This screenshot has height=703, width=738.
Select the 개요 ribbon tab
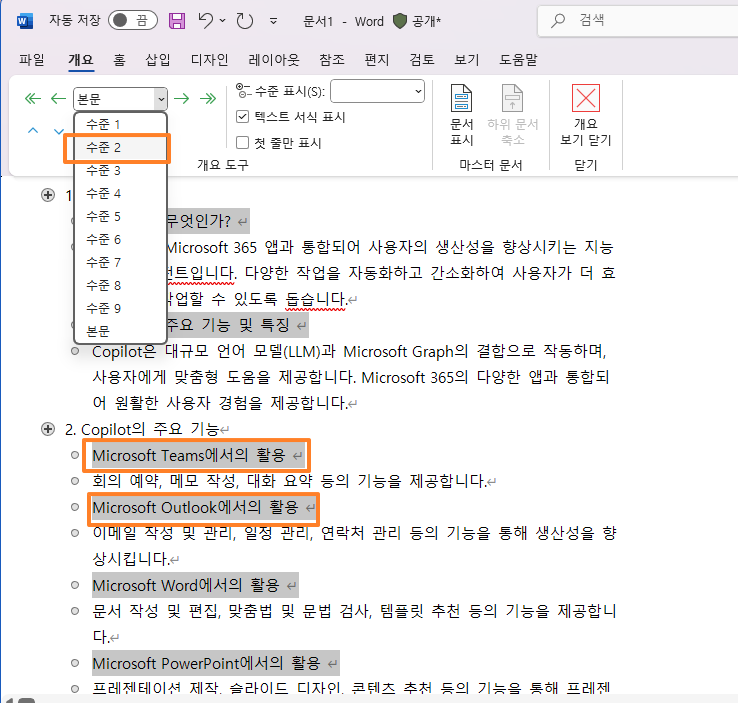click(81, 60)
